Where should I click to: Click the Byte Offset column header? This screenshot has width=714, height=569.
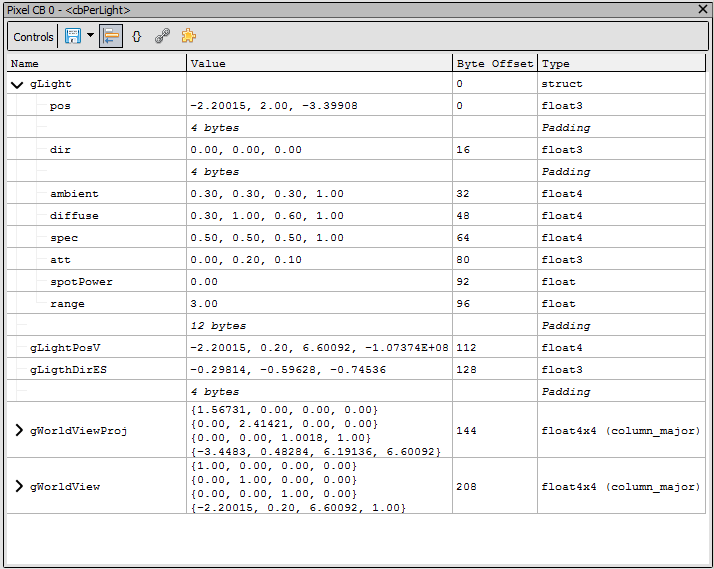tap(495, 63)
